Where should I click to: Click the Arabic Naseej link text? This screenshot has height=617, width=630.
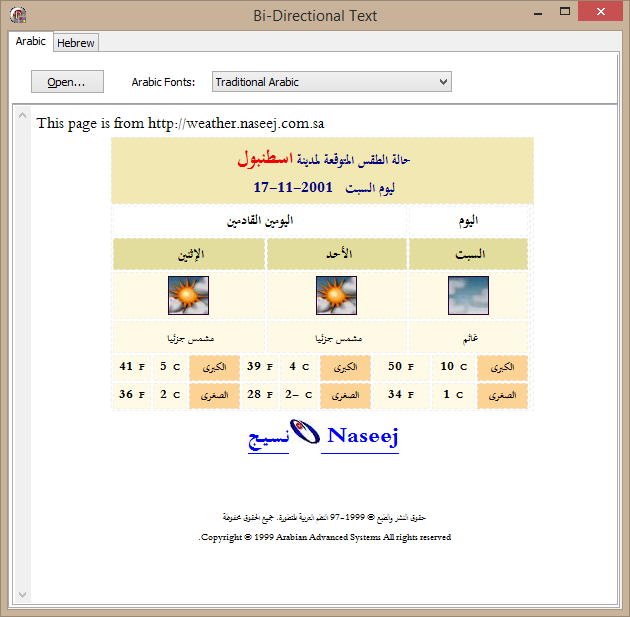[268, 438]
